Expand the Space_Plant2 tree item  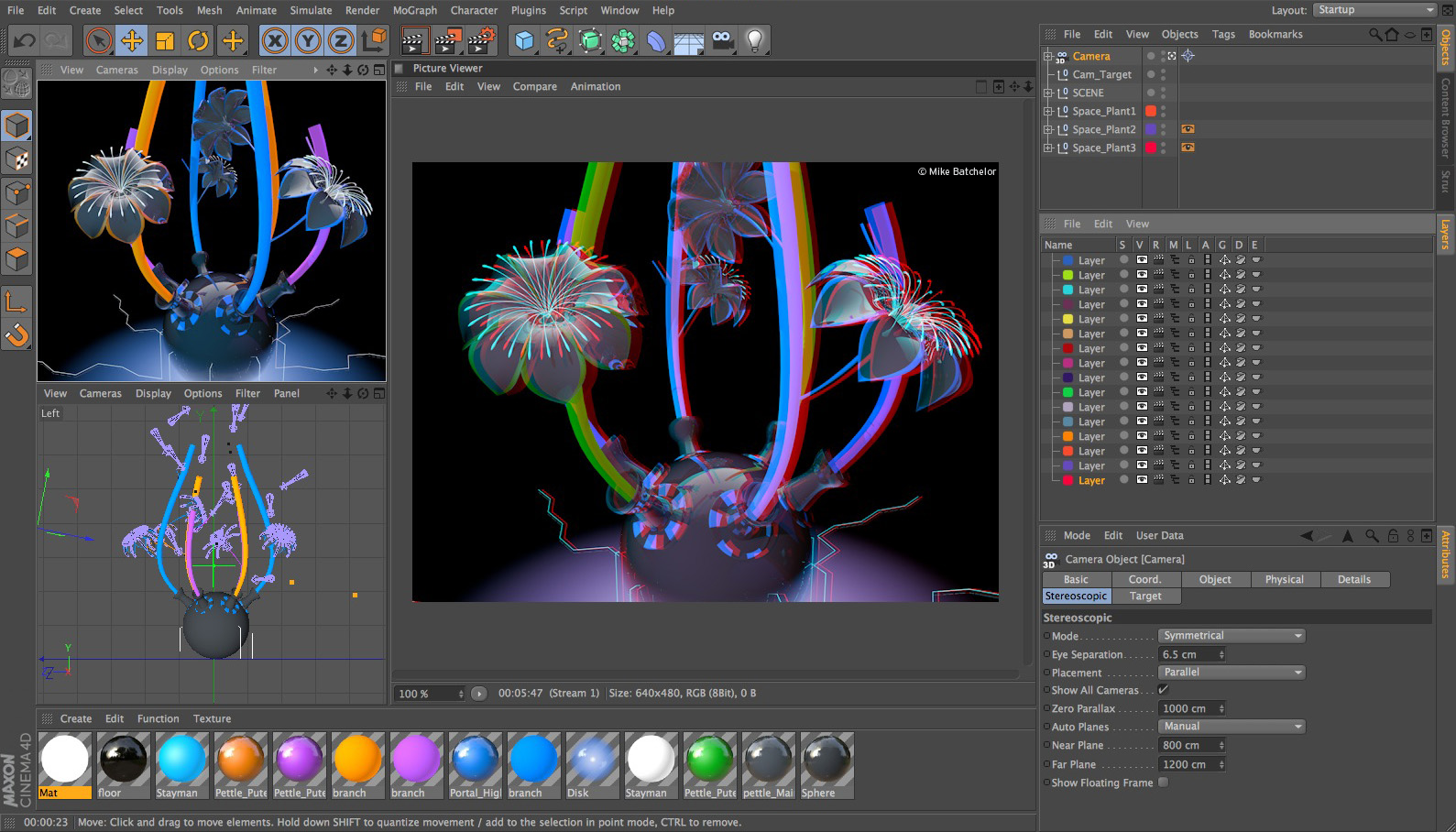(x=1048, y=129)
